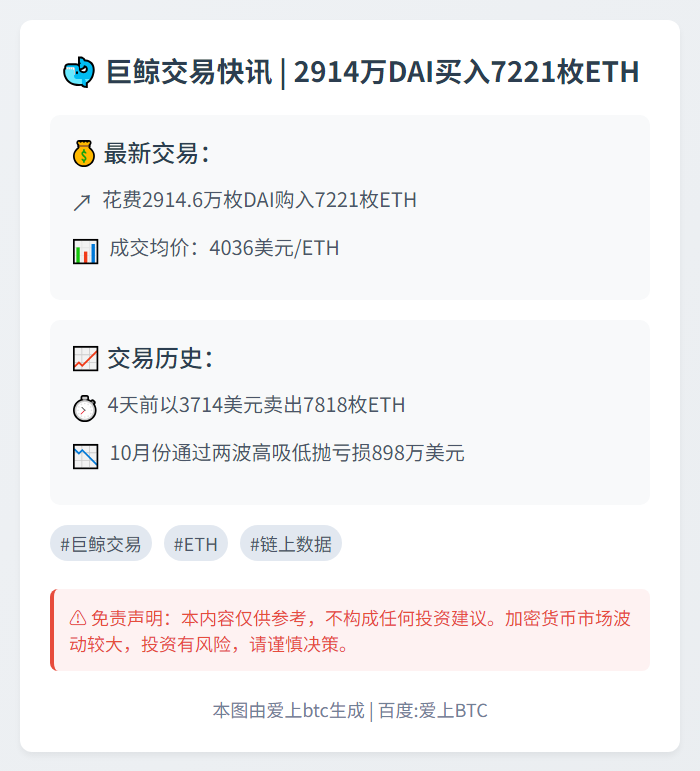Click the headline about 2914万DAI买入7221枚ETH
The height and width of the screenshot is (771, 700).
[372, 72]
